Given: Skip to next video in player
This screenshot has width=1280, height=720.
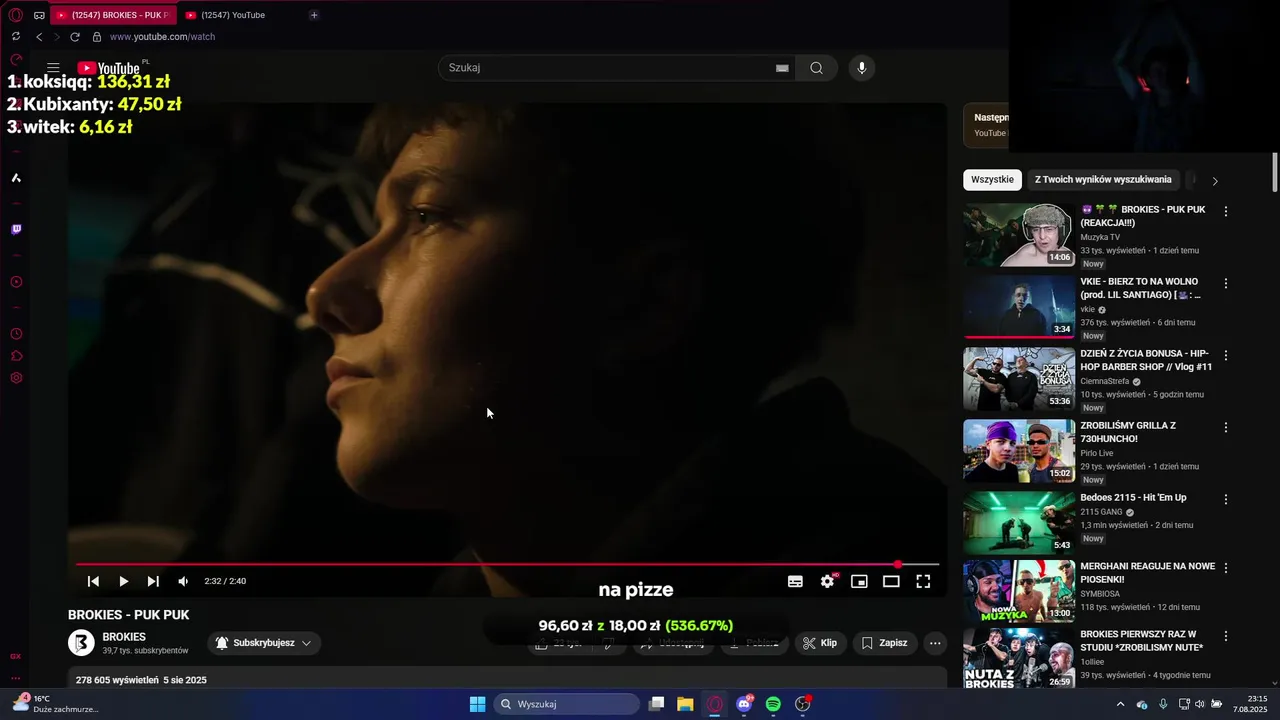Looking at the screenshot, I should tap(153, 581).
